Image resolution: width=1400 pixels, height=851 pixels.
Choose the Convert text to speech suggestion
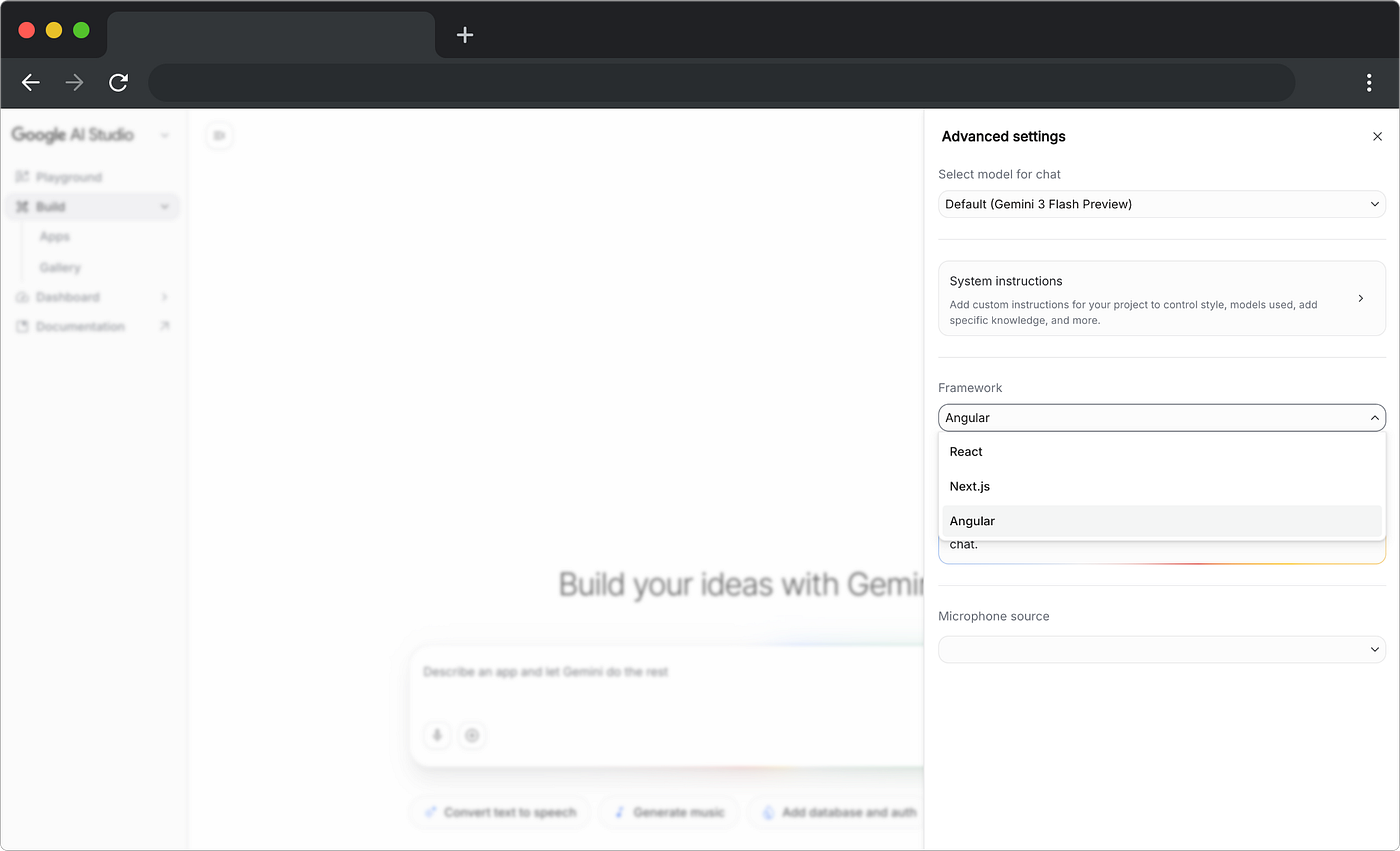[x=500, y=812]
